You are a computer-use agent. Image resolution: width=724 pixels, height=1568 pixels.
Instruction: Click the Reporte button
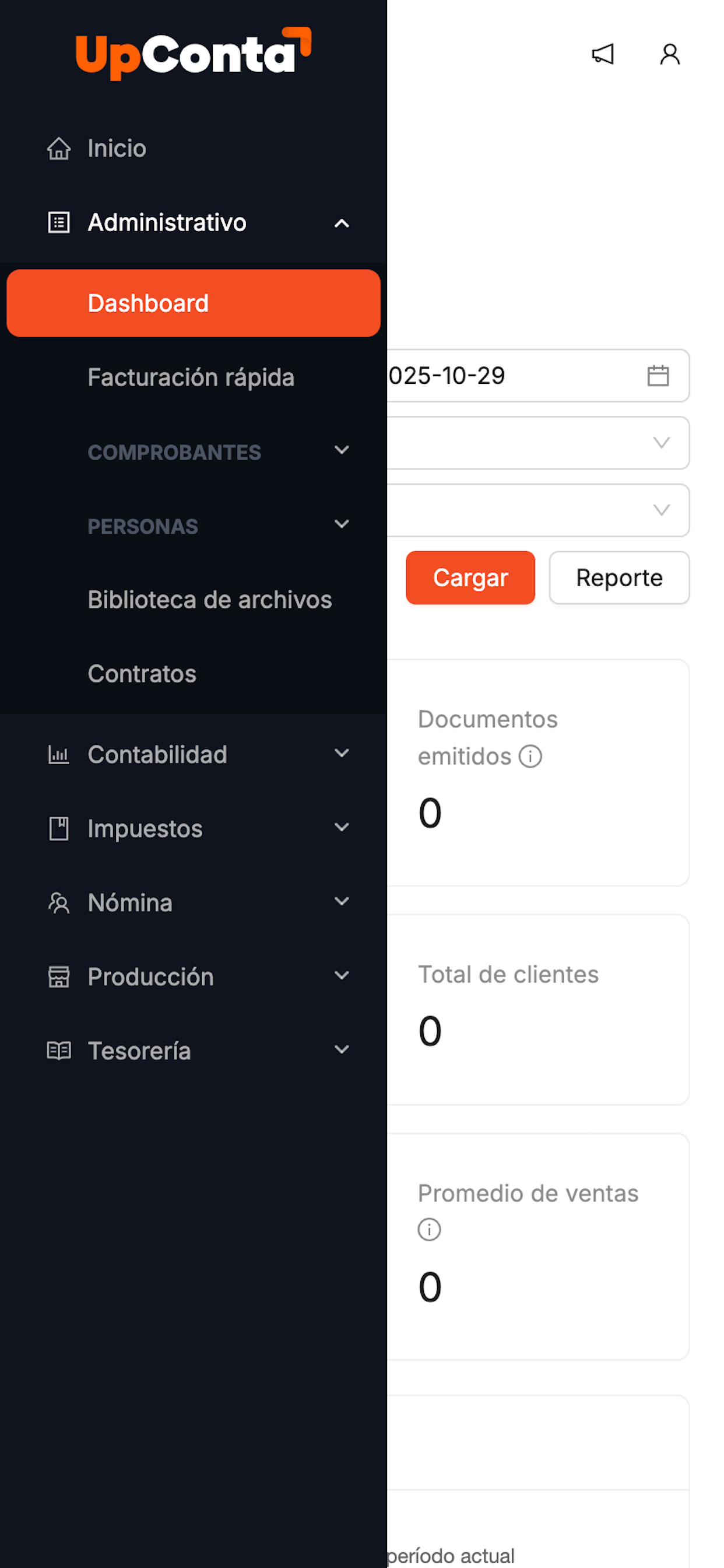coord(619,577)
